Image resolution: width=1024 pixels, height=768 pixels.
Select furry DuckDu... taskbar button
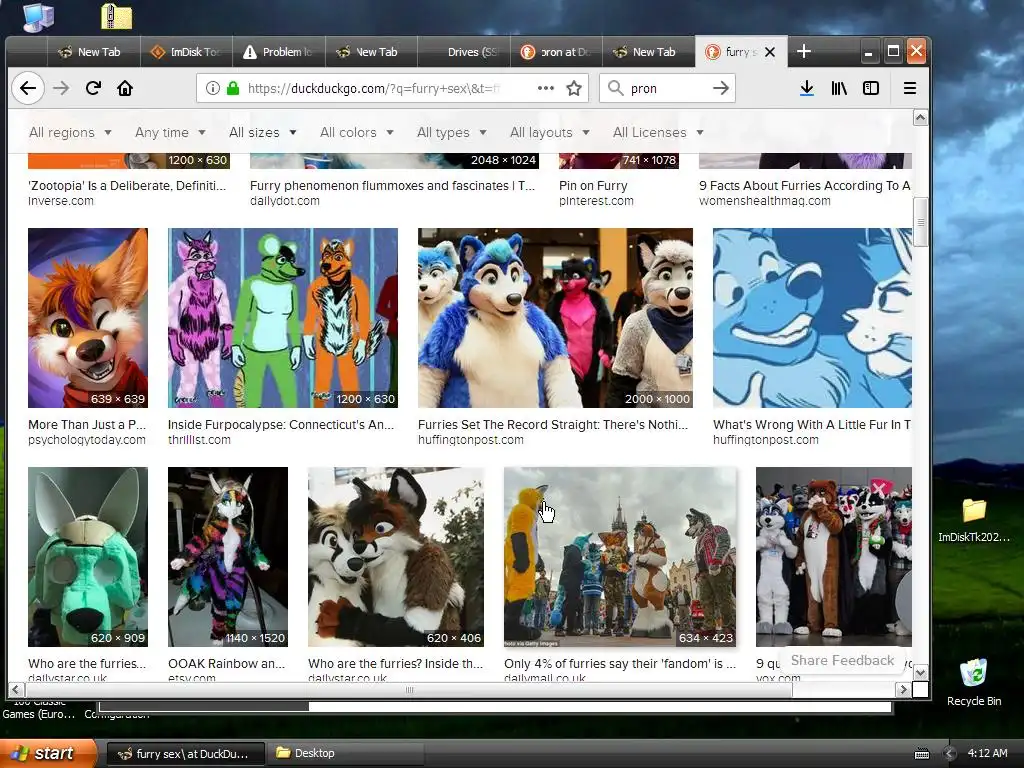[x=185, y=754]
